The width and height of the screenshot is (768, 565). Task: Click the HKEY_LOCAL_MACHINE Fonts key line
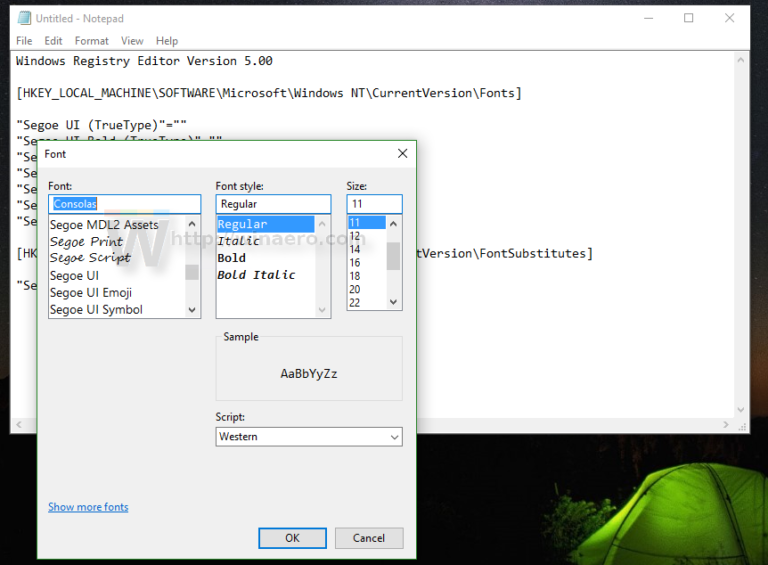coord(269,93)
